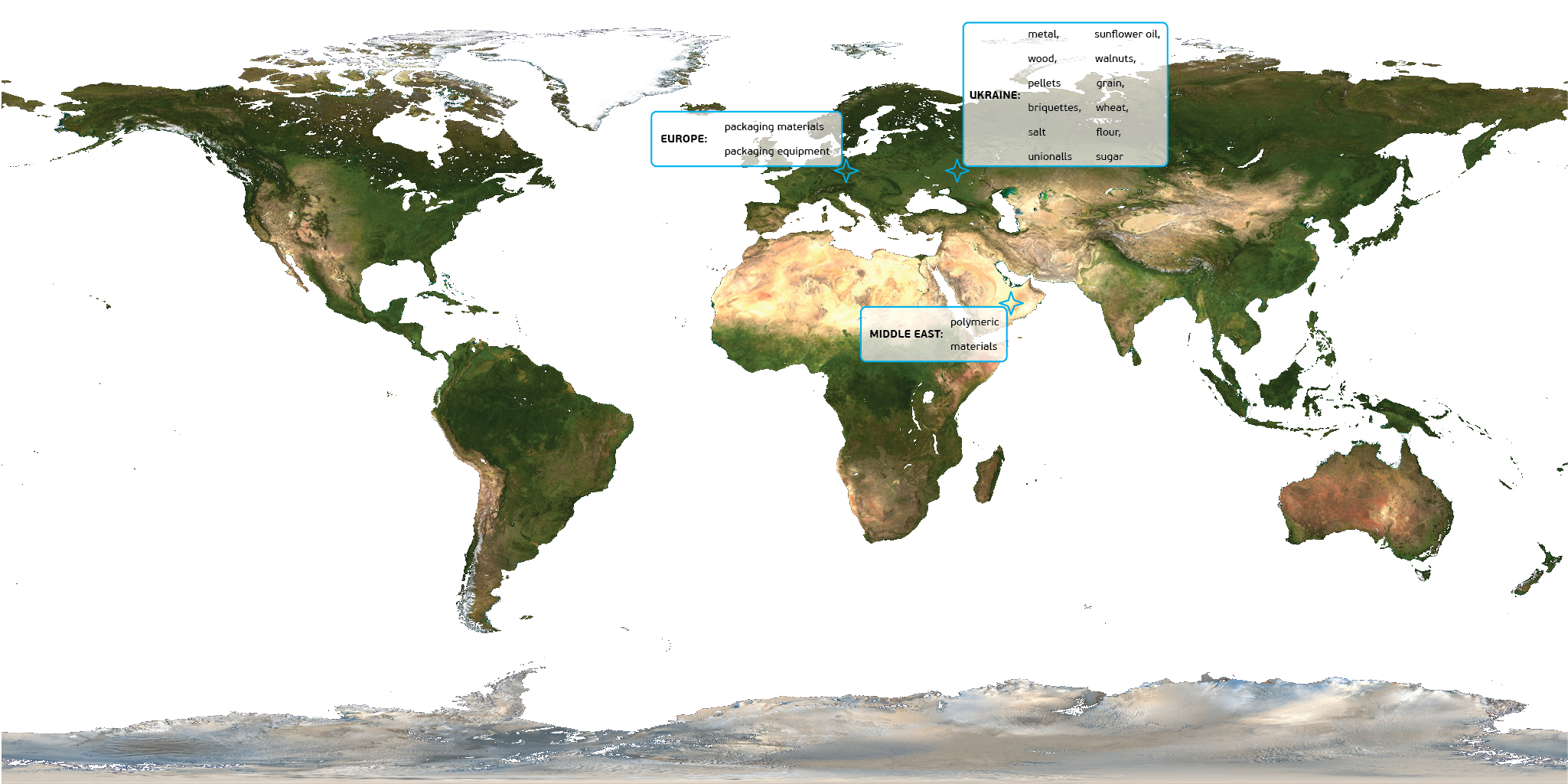This screenshot has width=1568, height=784.
Task: Click the star marker over Ukraine
Action: (x=957, y=171)
